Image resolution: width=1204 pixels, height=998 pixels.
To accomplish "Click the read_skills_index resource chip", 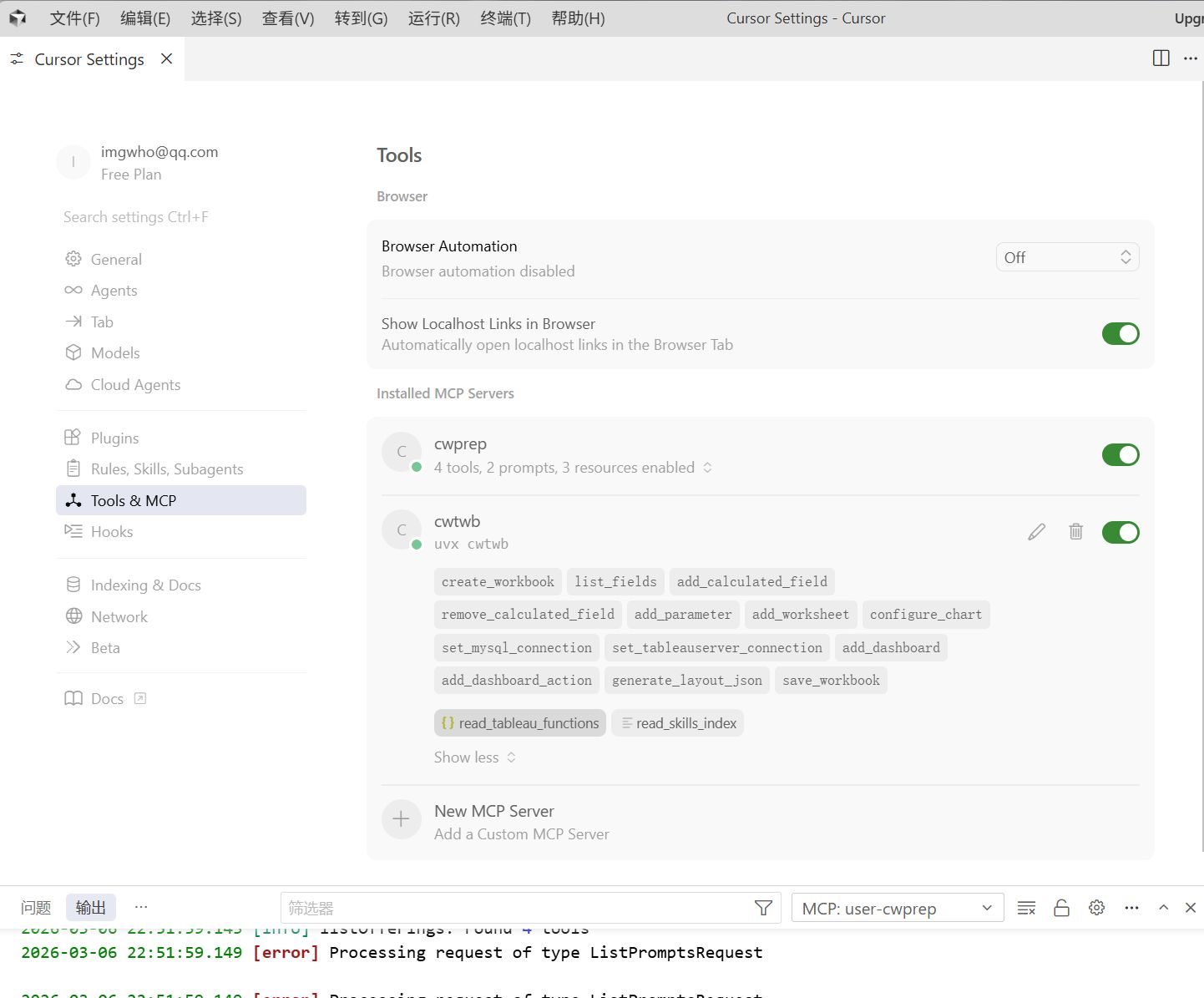I will point(678,723).
